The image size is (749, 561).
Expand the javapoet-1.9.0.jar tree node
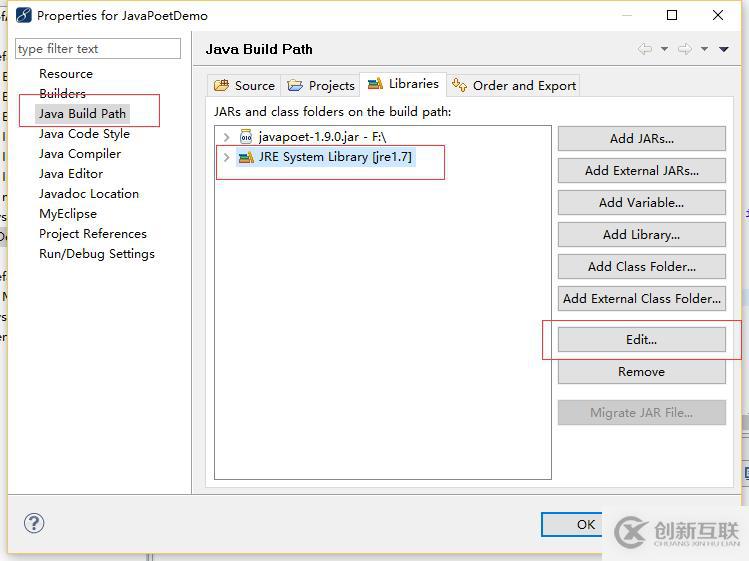pos(226,137)
